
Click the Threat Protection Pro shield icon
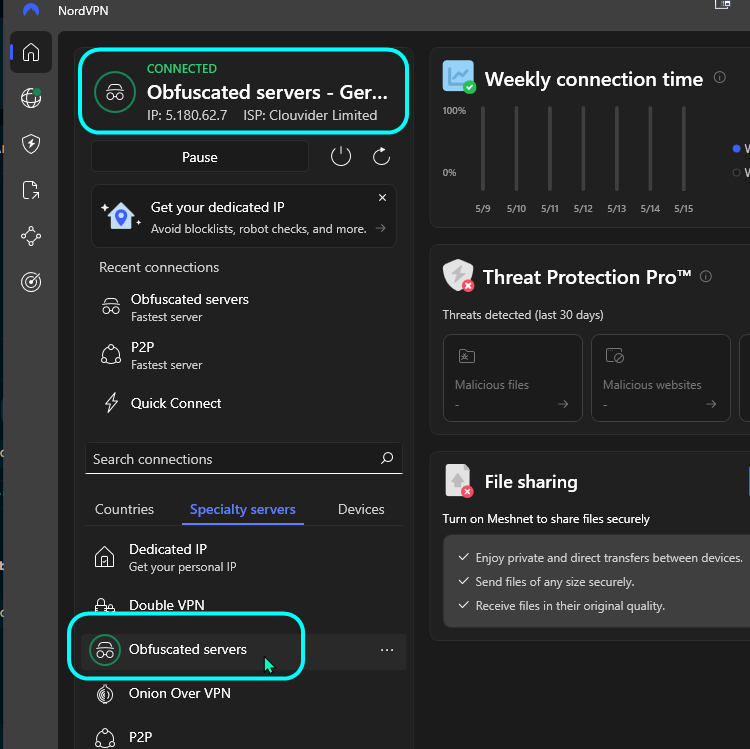[x=458, y=275]
